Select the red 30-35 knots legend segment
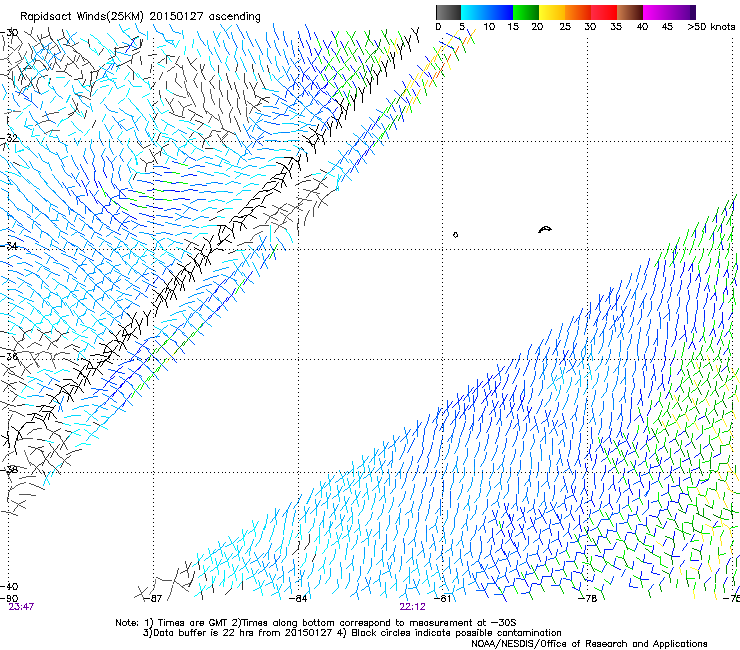Image resolution: width=740 pixels, height=650 pixels. [x=604, y=12]
